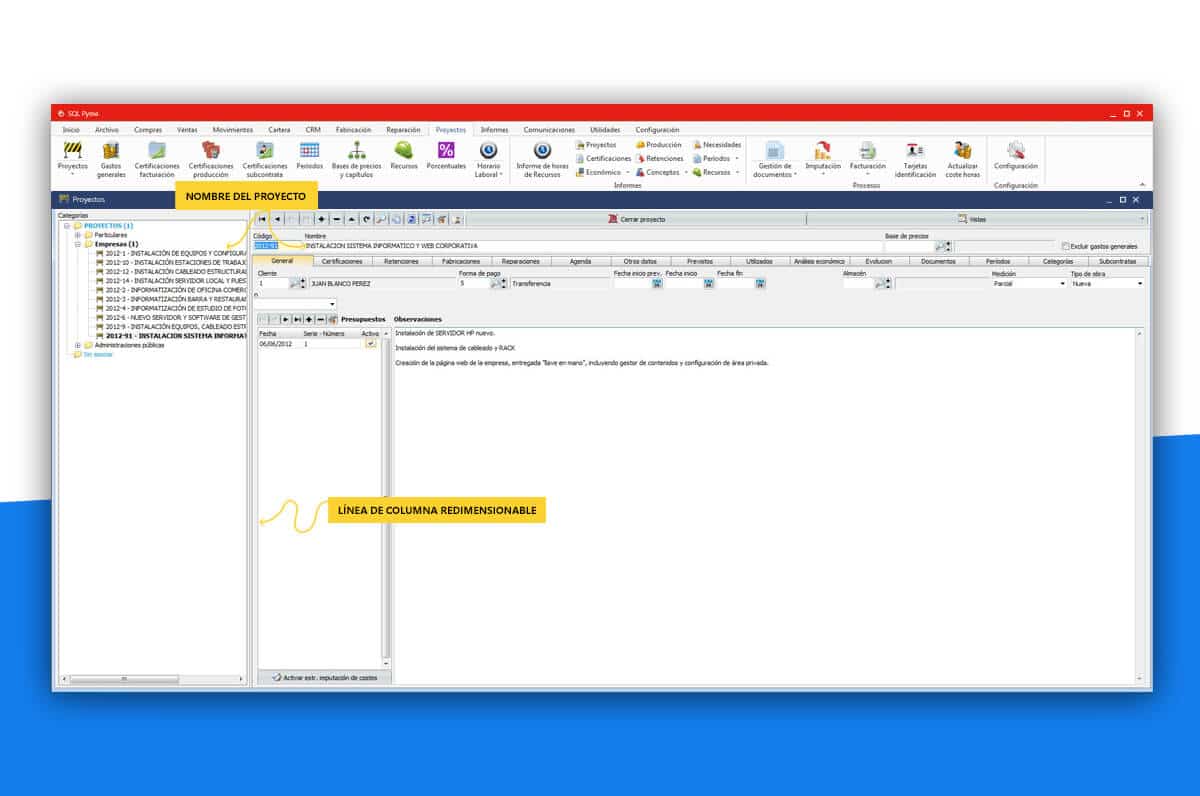The height and width of the screenshot is (796, 1200).
Task: Expand the Particulares tree folder
Action: [78, 235]
